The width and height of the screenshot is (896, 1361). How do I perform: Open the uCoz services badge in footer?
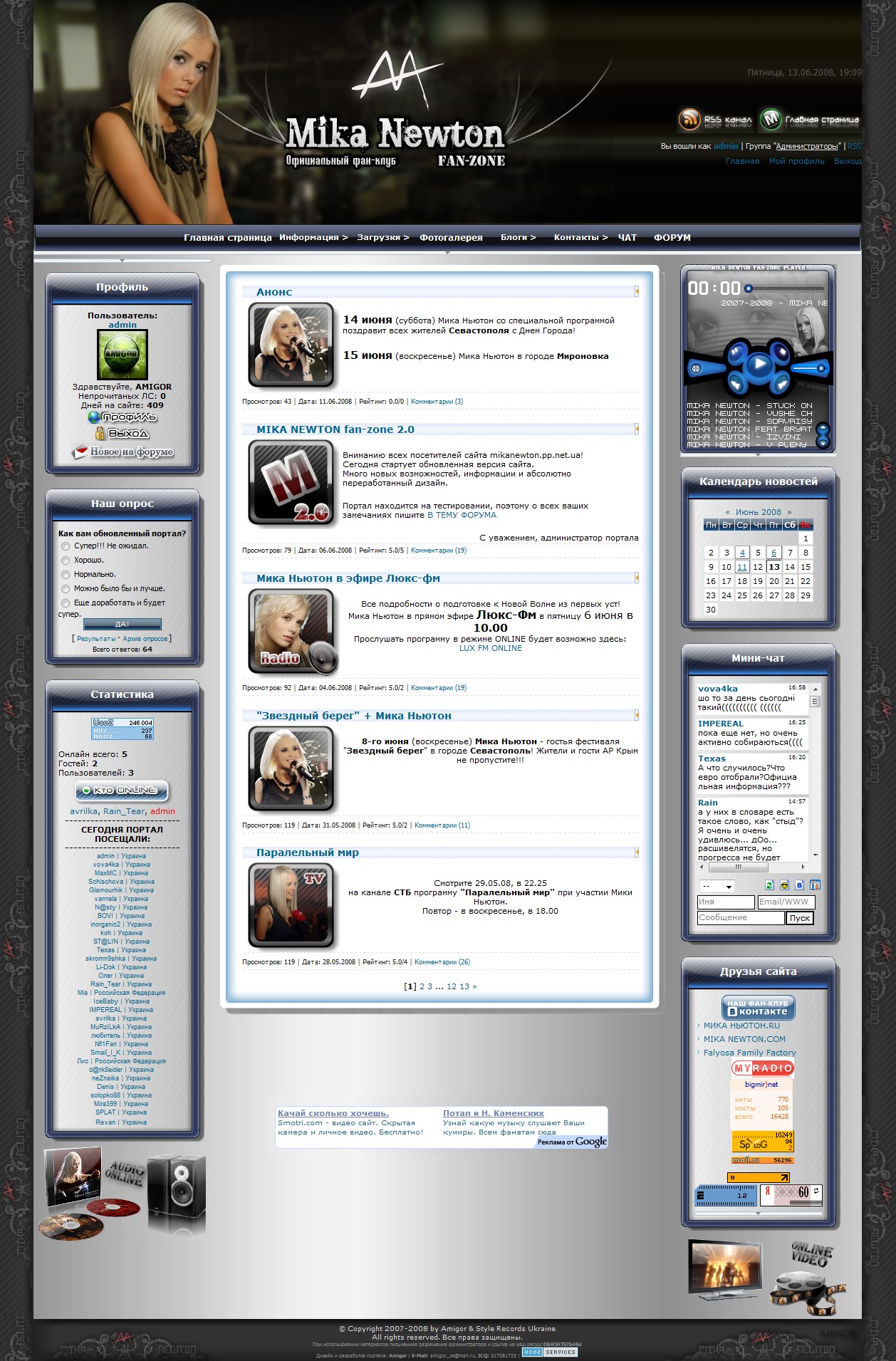[549, 1352]
